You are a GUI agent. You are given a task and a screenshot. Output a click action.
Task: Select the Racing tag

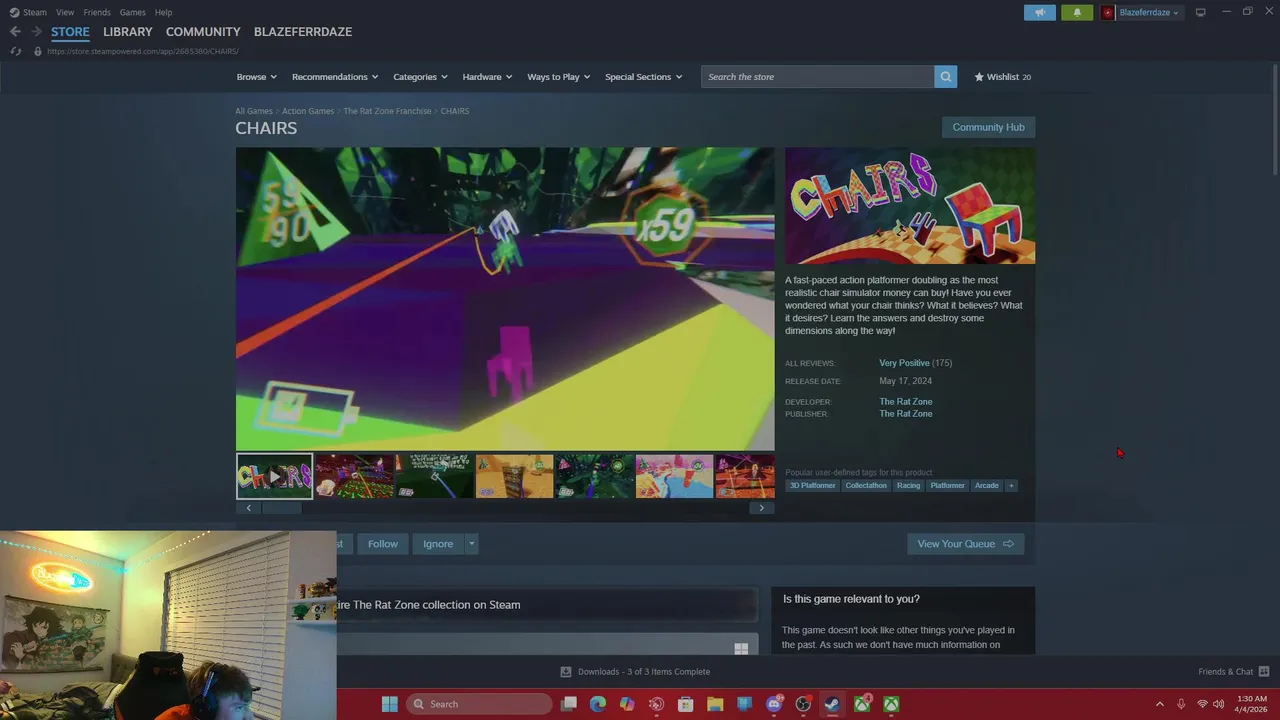[x=908, y=486]
